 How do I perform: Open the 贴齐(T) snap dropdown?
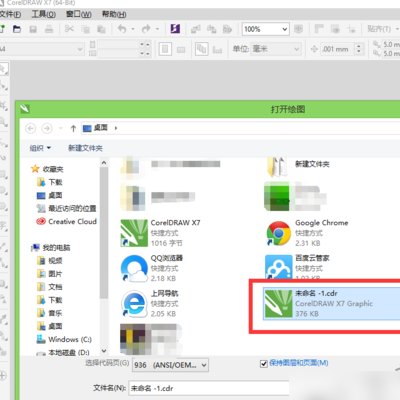click(383, 29)
